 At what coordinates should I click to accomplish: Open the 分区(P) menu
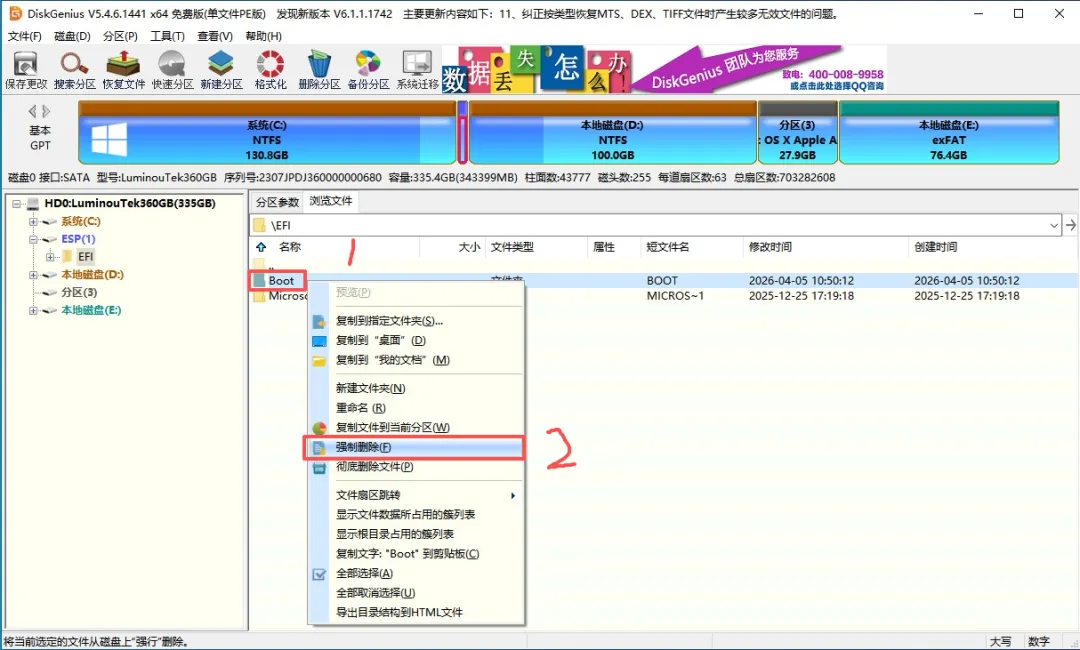(121, 36)
